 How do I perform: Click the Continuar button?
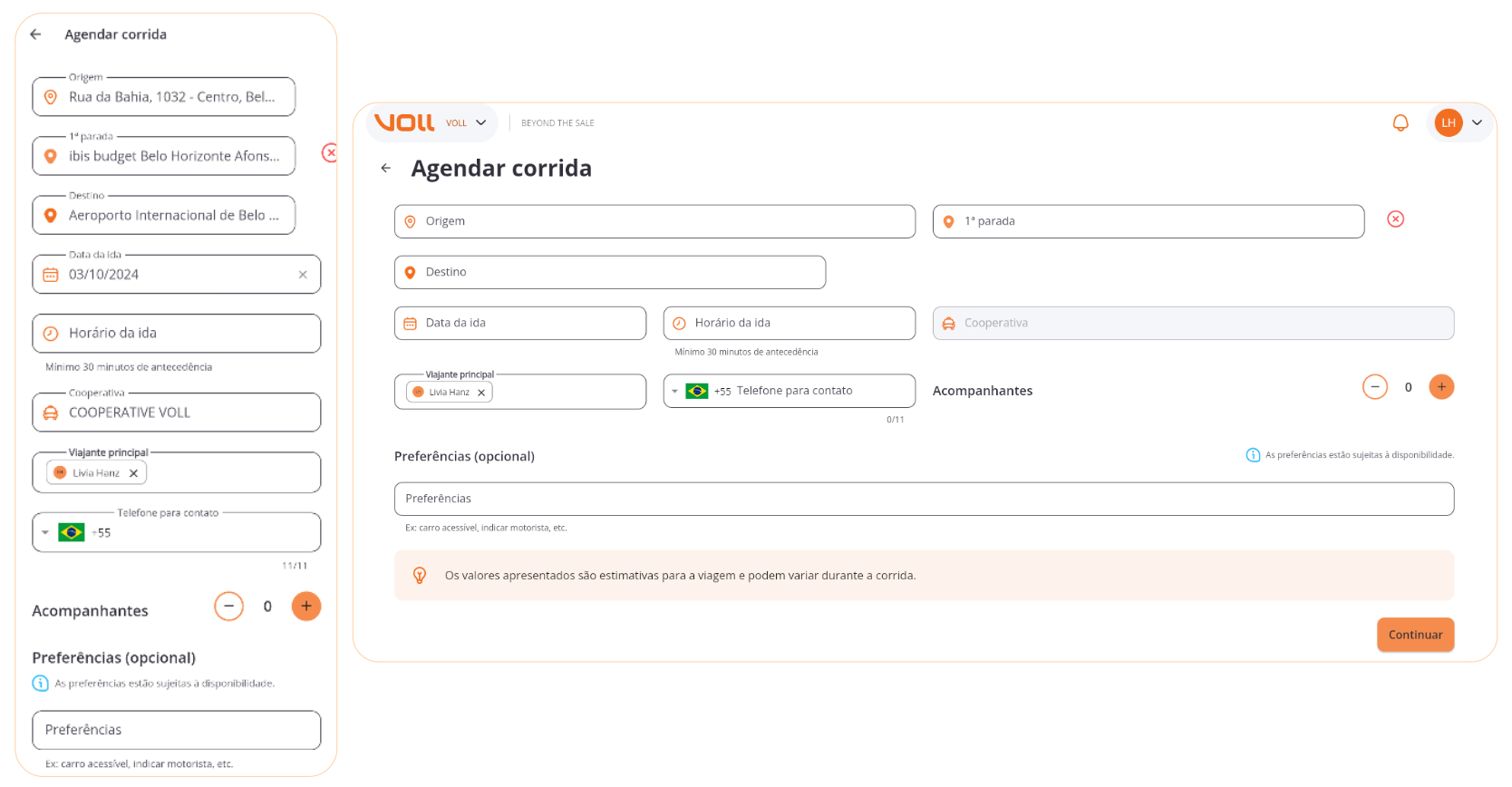(x=1415, y=635)
